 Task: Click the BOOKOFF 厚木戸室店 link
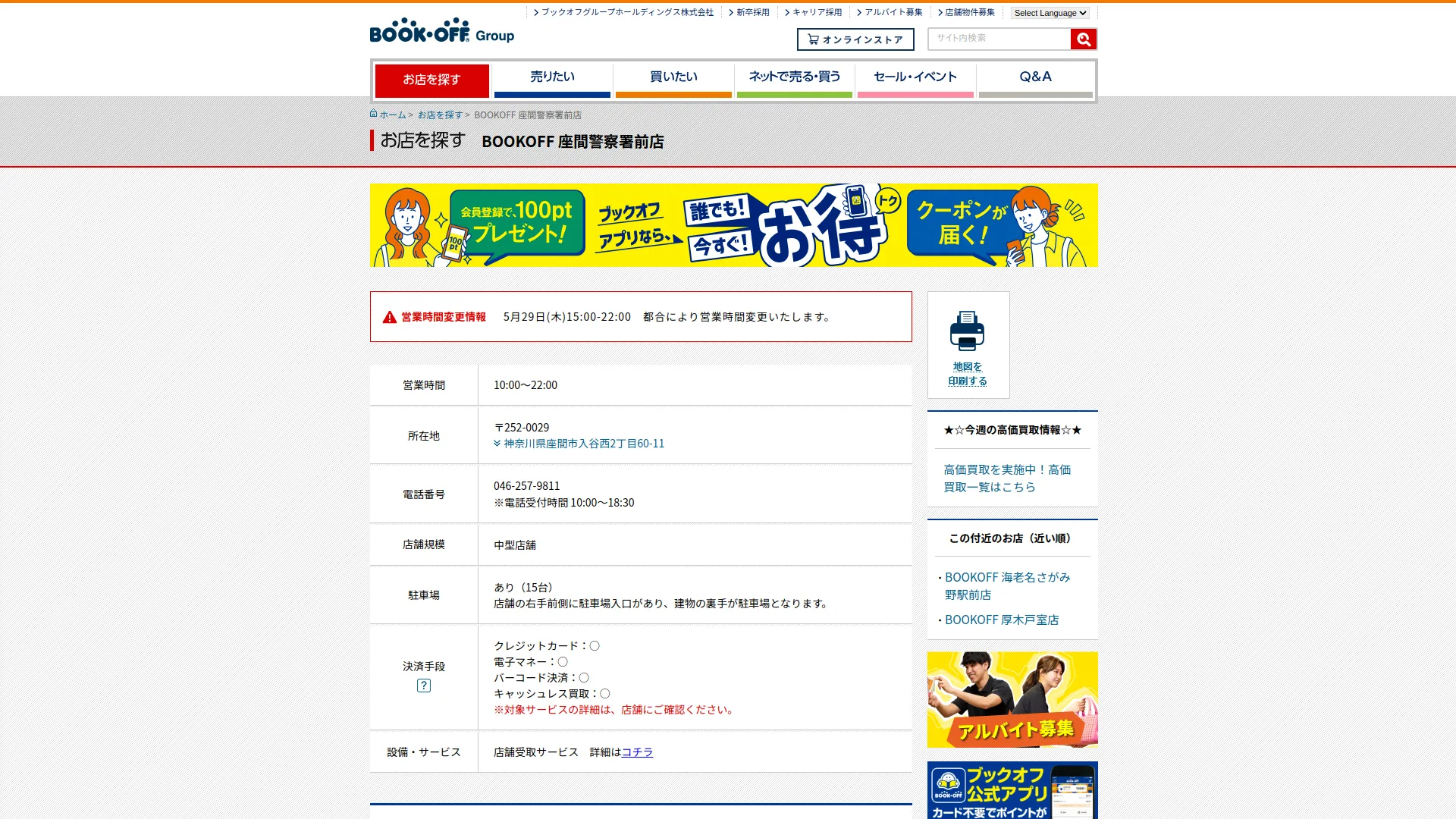point(1002,620)
